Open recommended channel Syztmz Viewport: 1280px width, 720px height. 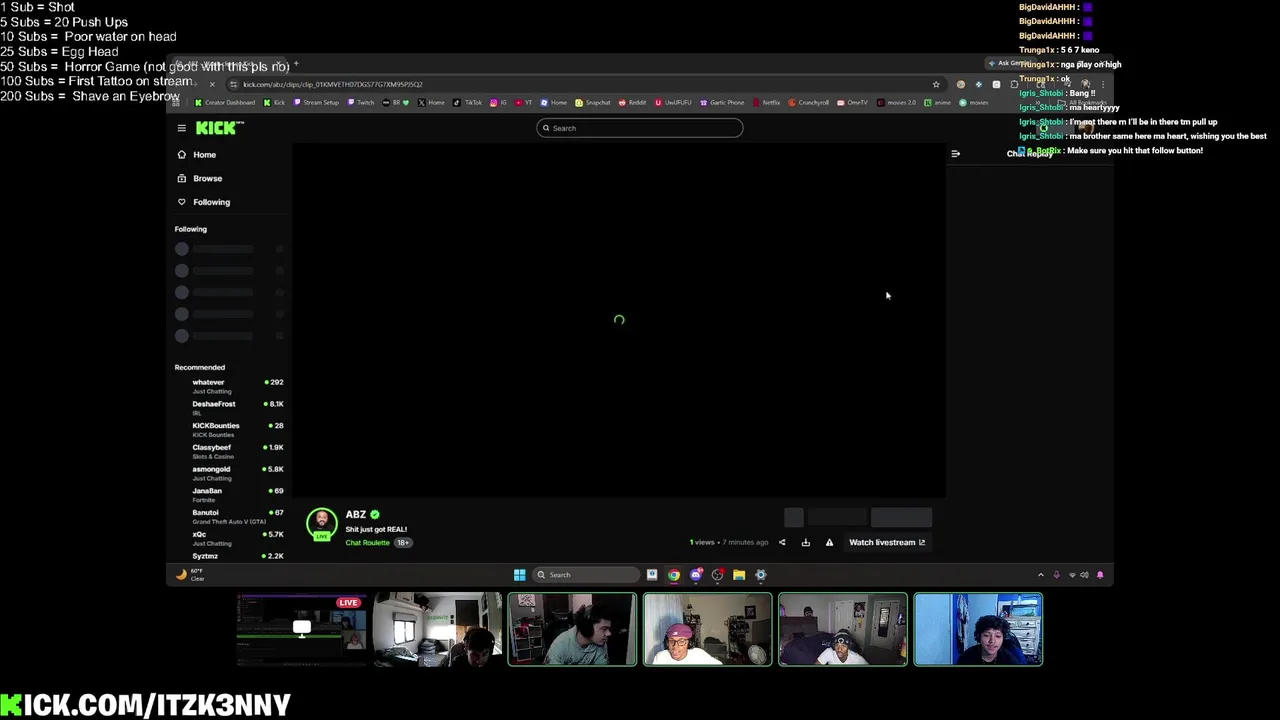pyautogui.click(x=229, y=556)
